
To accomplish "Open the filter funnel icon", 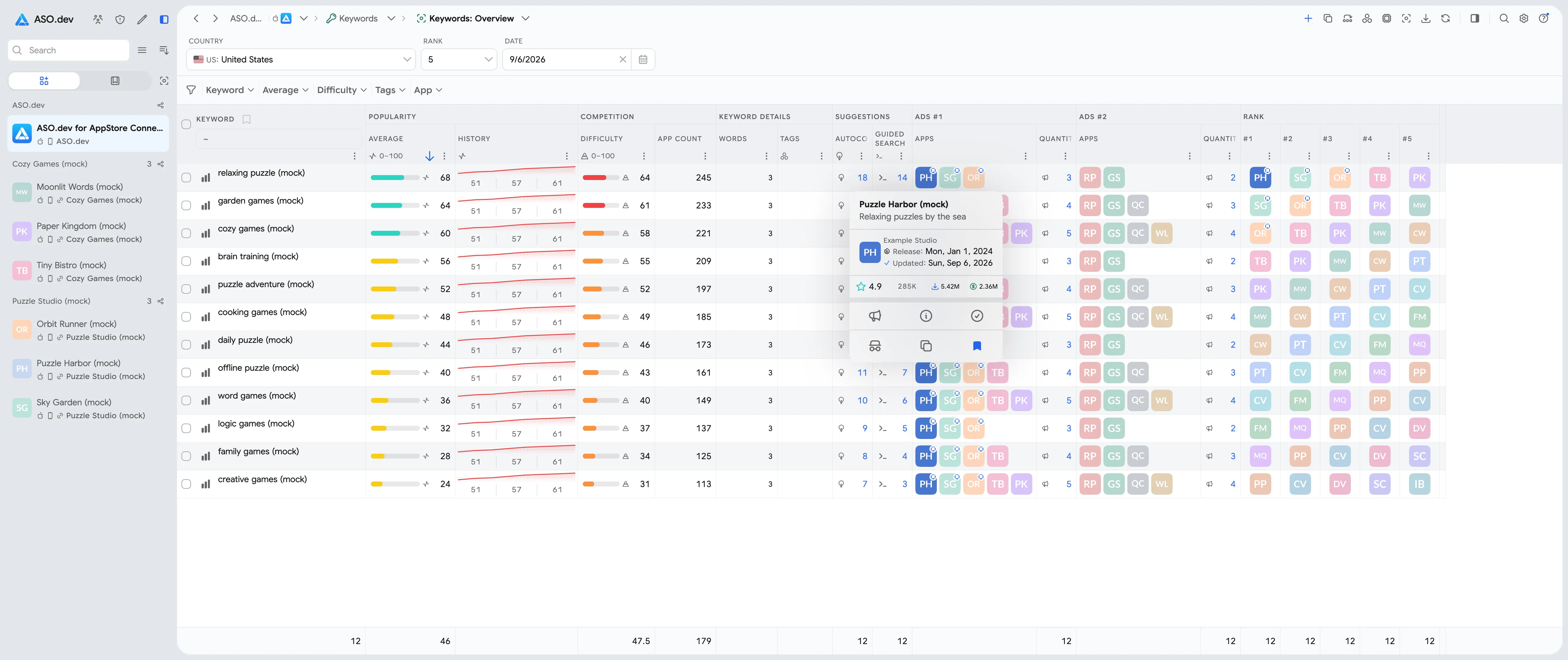I will pyautogui.click(x=191, y=90).
